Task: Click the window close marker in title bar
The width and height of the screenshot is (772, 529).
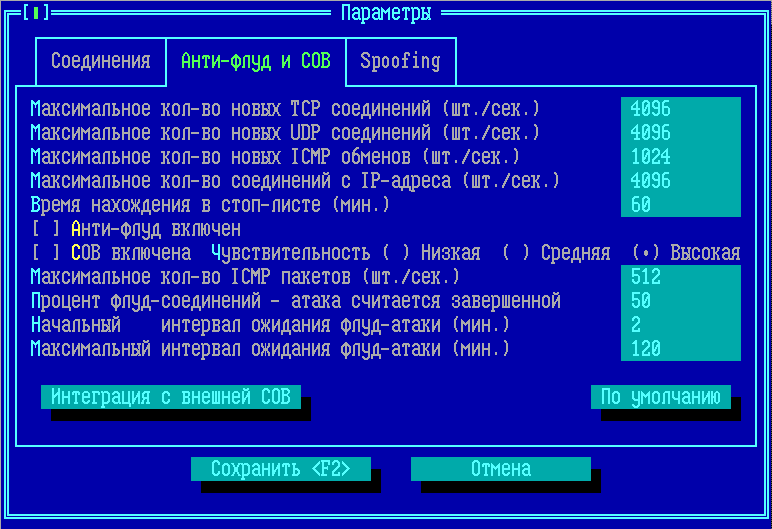Action: [35, 13]
